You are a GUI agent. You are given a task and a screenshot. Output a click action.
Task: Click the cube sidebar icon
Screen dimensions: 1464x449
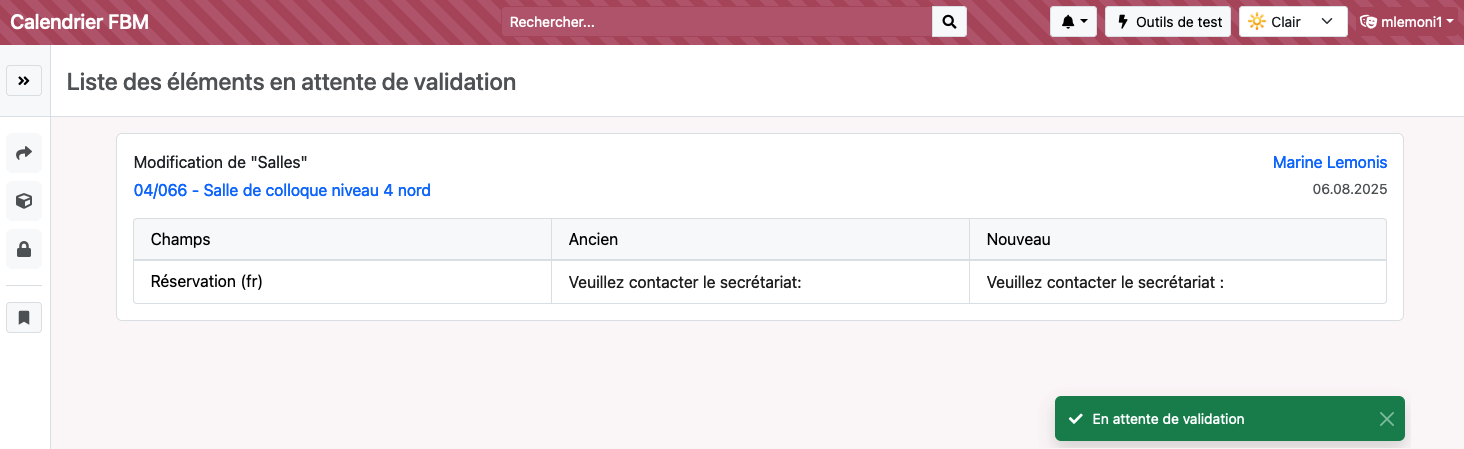coord(24,201)
